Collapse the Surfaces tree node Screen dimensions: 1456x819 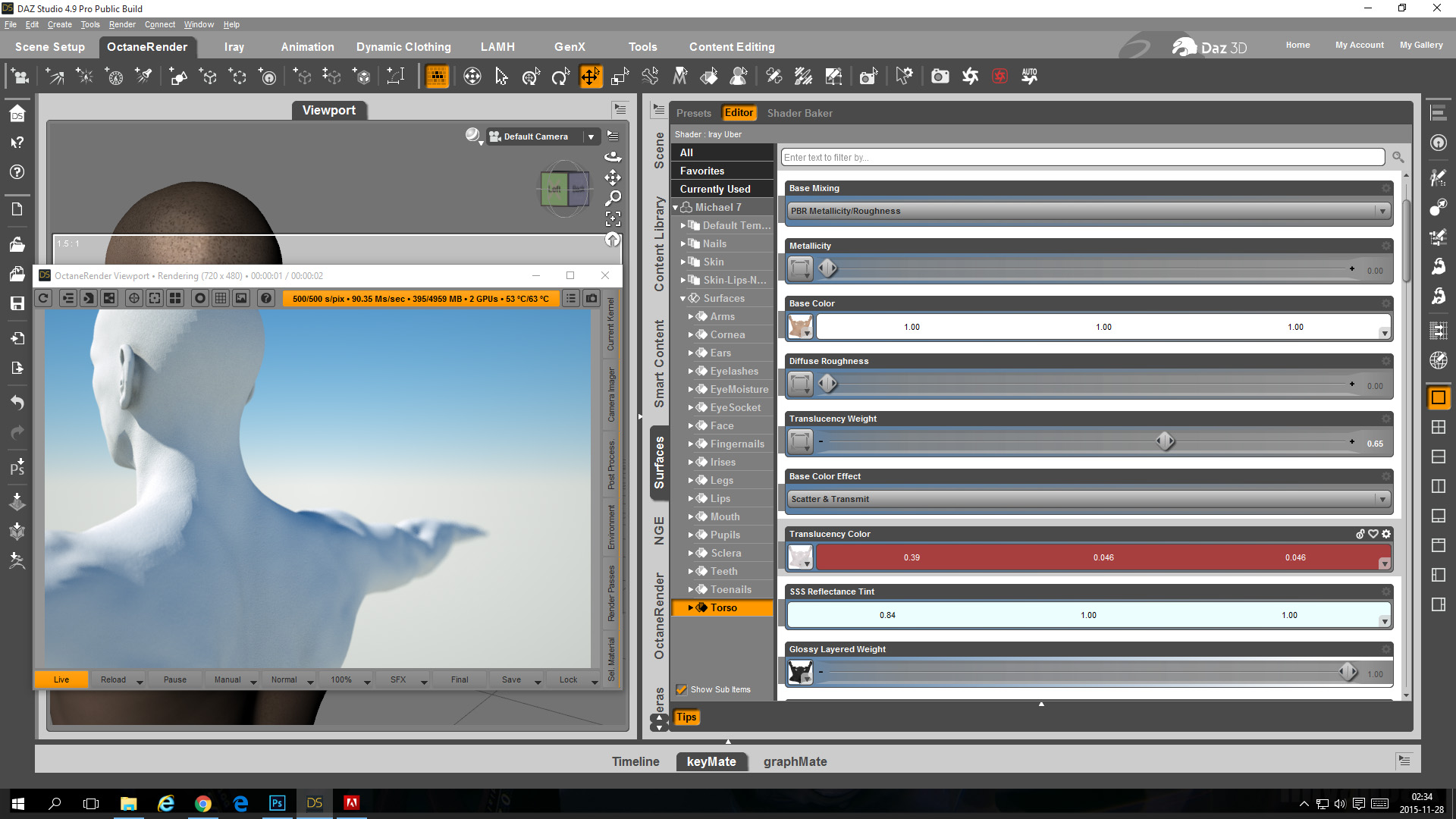pos(683,298)
